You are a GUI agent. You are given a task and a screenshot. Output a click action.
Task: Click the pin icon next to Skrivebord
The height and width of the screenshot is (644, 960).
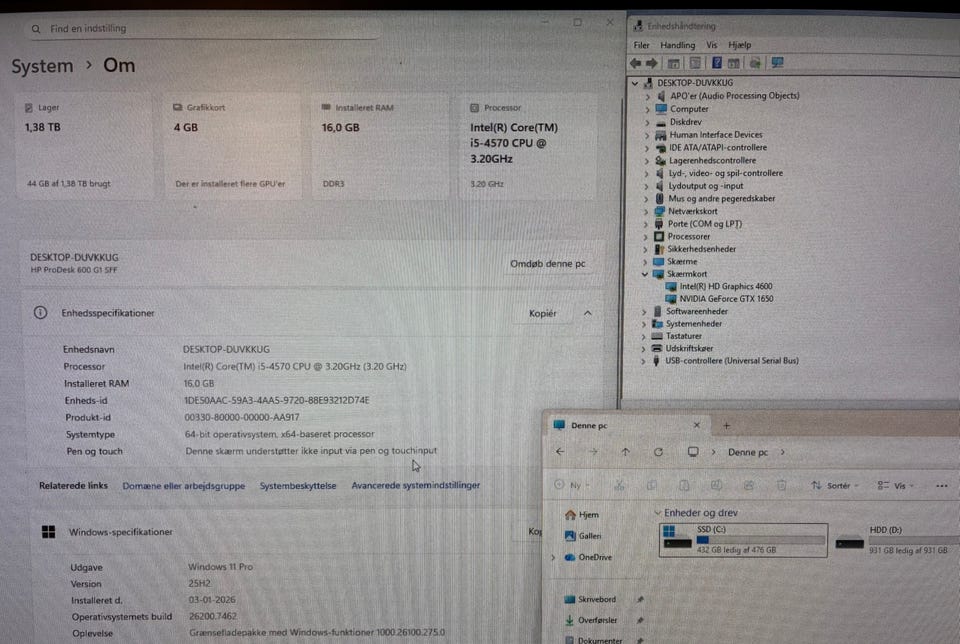pyautogui.click(x=640, y=599)
